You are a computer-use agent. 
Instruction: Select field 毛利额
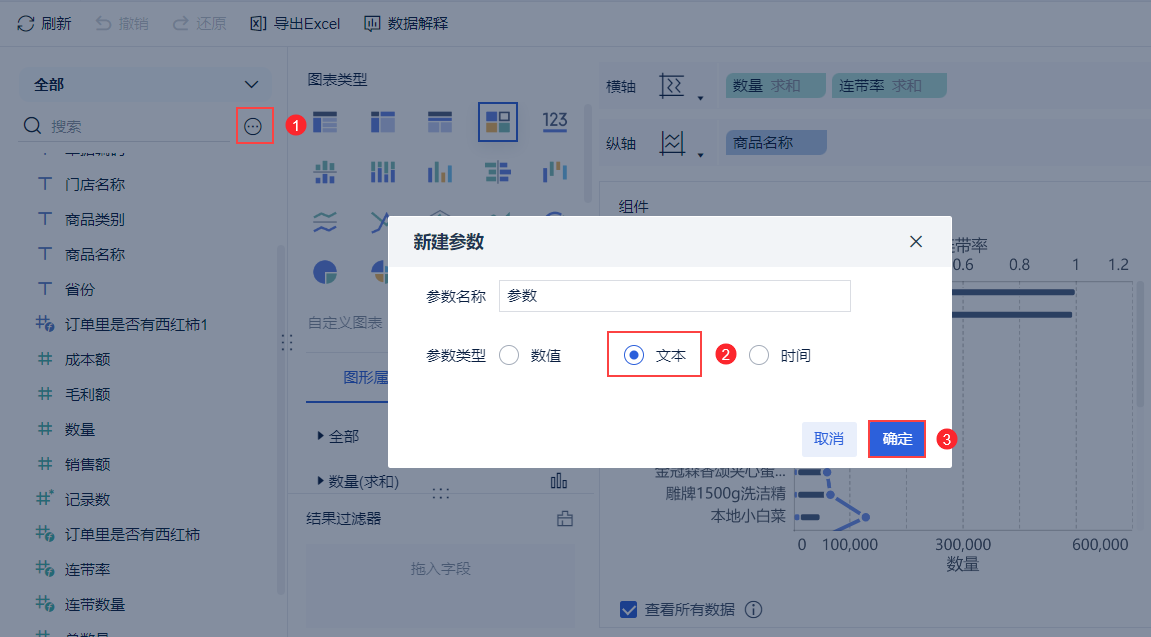pyautogui.click(x=87, y=394)
